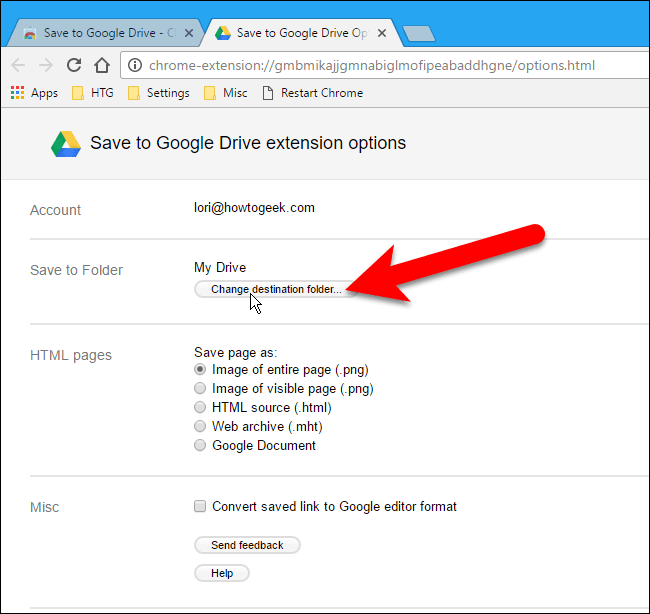
Task: Click the browser back arrow
Action: [18, 66]
